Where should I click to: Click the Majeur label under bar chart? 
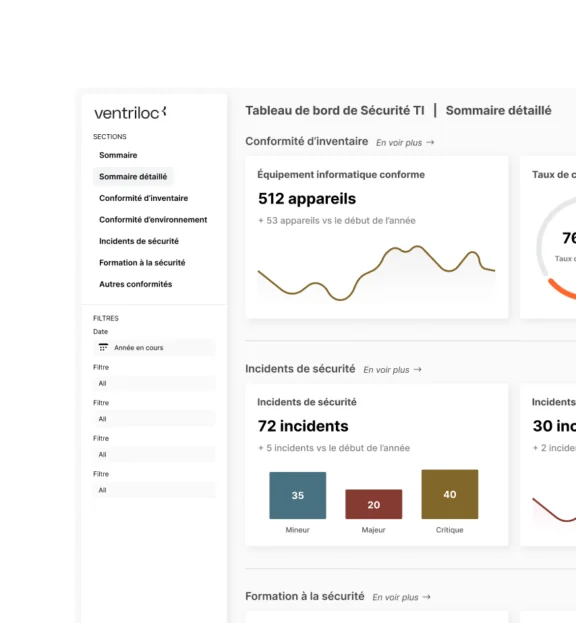[x=373, y=530]
